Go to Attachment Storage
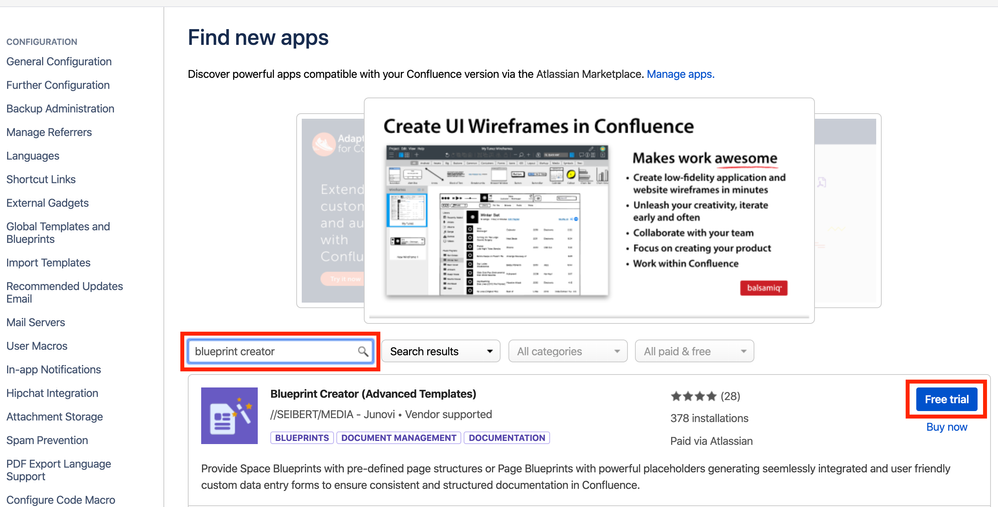Image resolution: width=998 pixels, height=507 pixels. click(54, 417)
